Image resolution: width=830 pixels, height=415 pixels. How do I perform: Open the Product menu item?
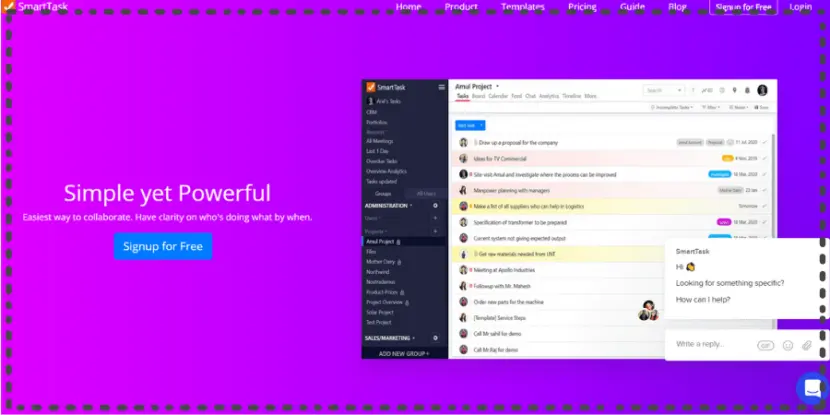[x=461, y=7]
